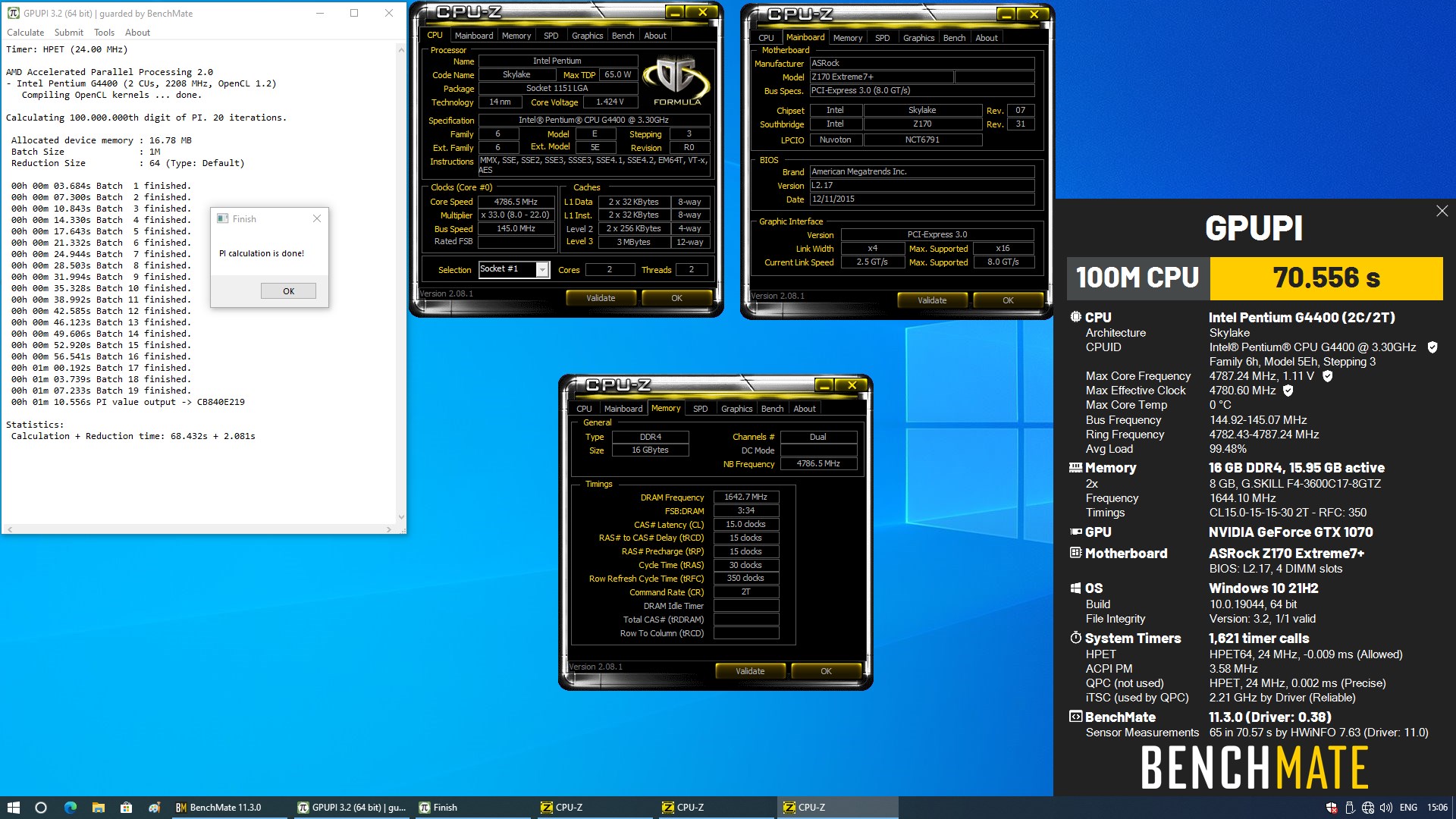1456x819 pixels.
Task: Click the Core Speed 4786.5 MHz field
Action: tap(516, 202)
